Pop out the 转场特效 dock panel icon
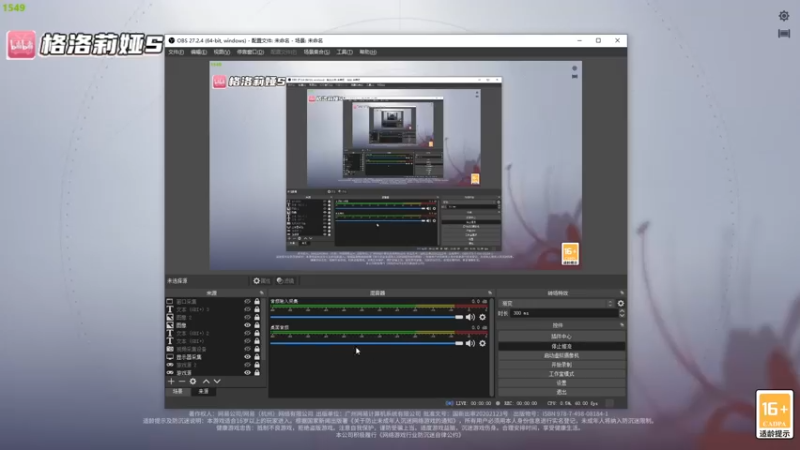 622,293
